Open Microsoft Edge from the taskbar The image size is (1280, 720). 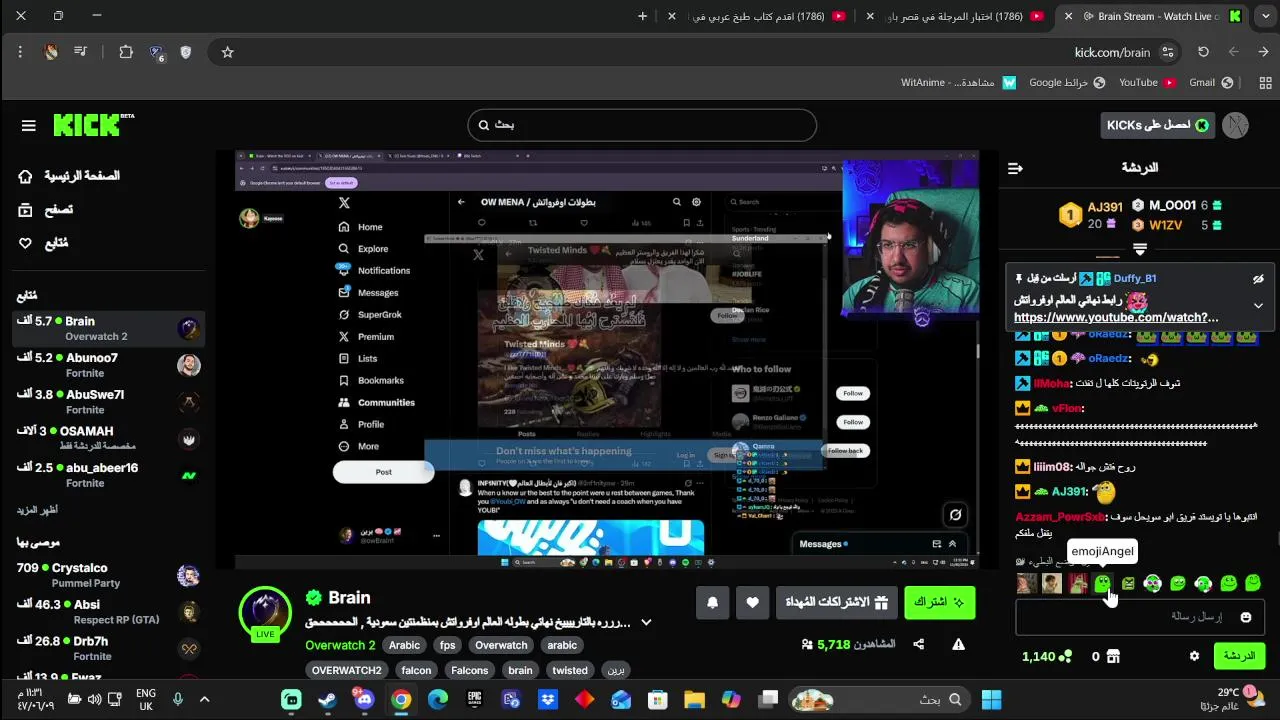pyautogui.click(x=438, y=700)
